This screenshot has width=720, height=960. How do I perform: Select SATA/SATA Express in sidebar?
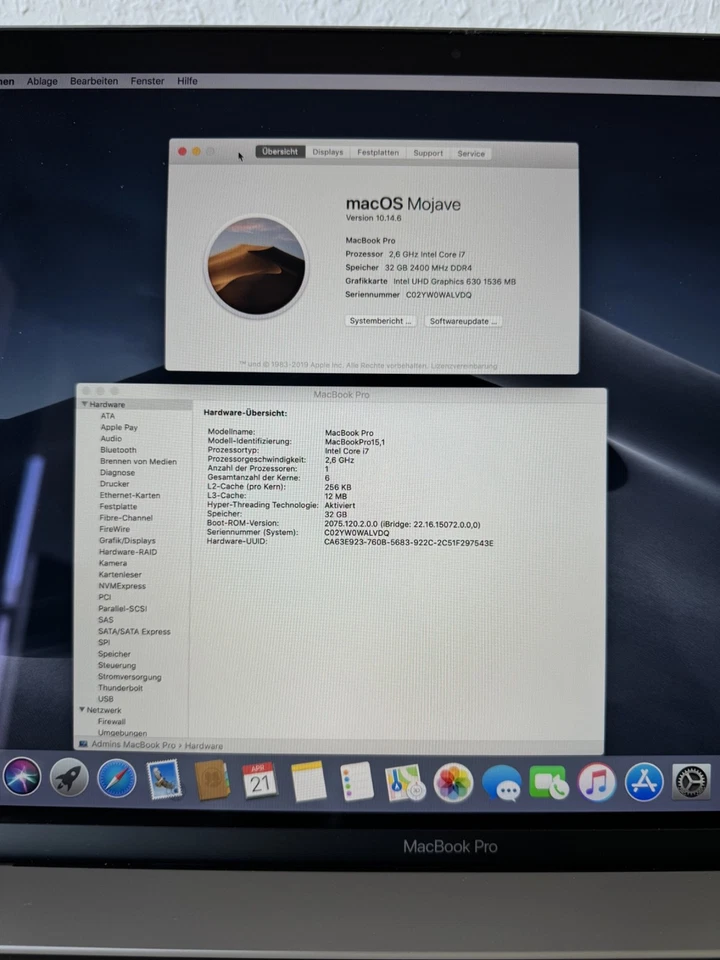tap(134, 631)
